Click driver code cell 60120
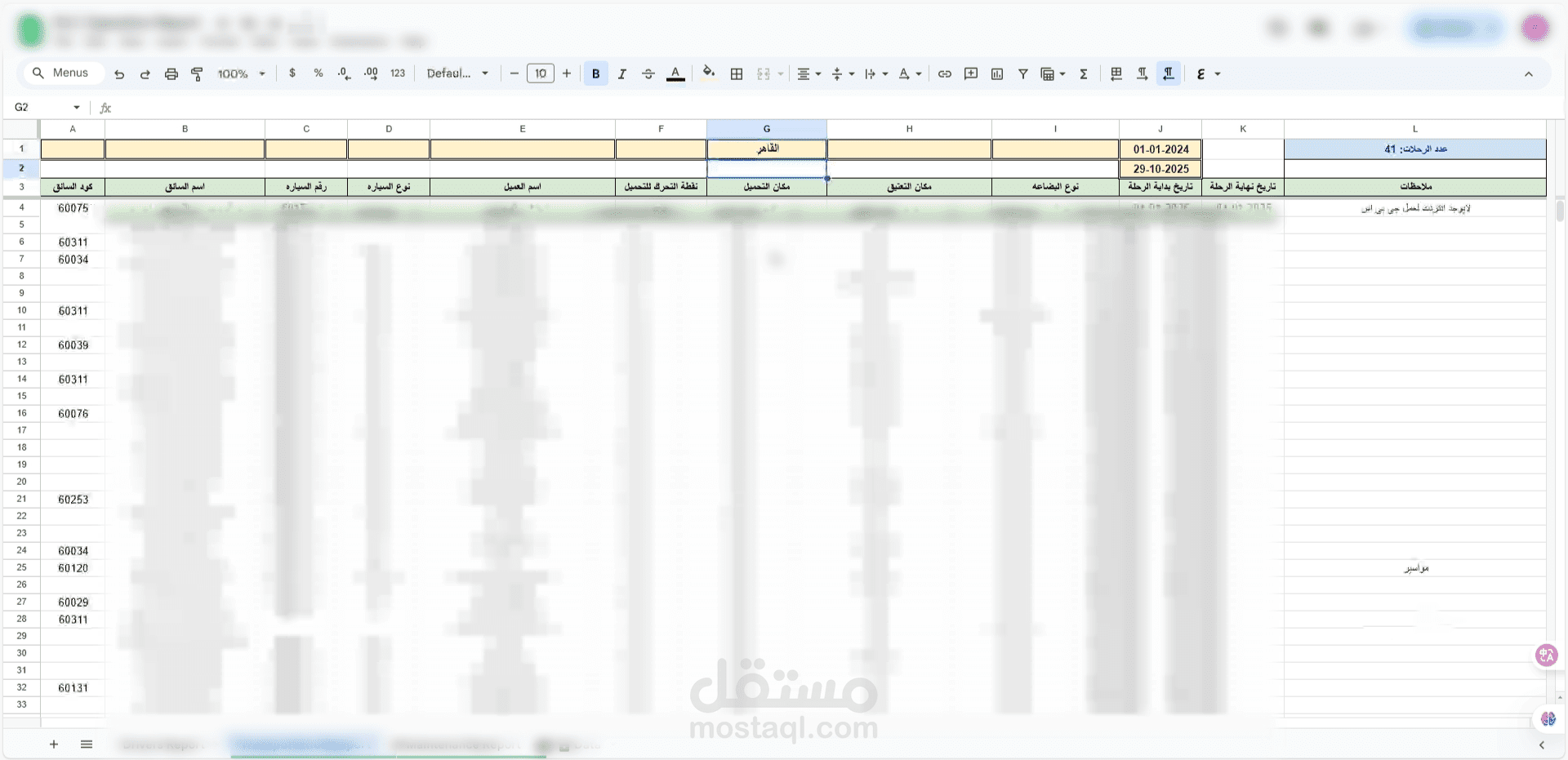 (x=73, y=568)
